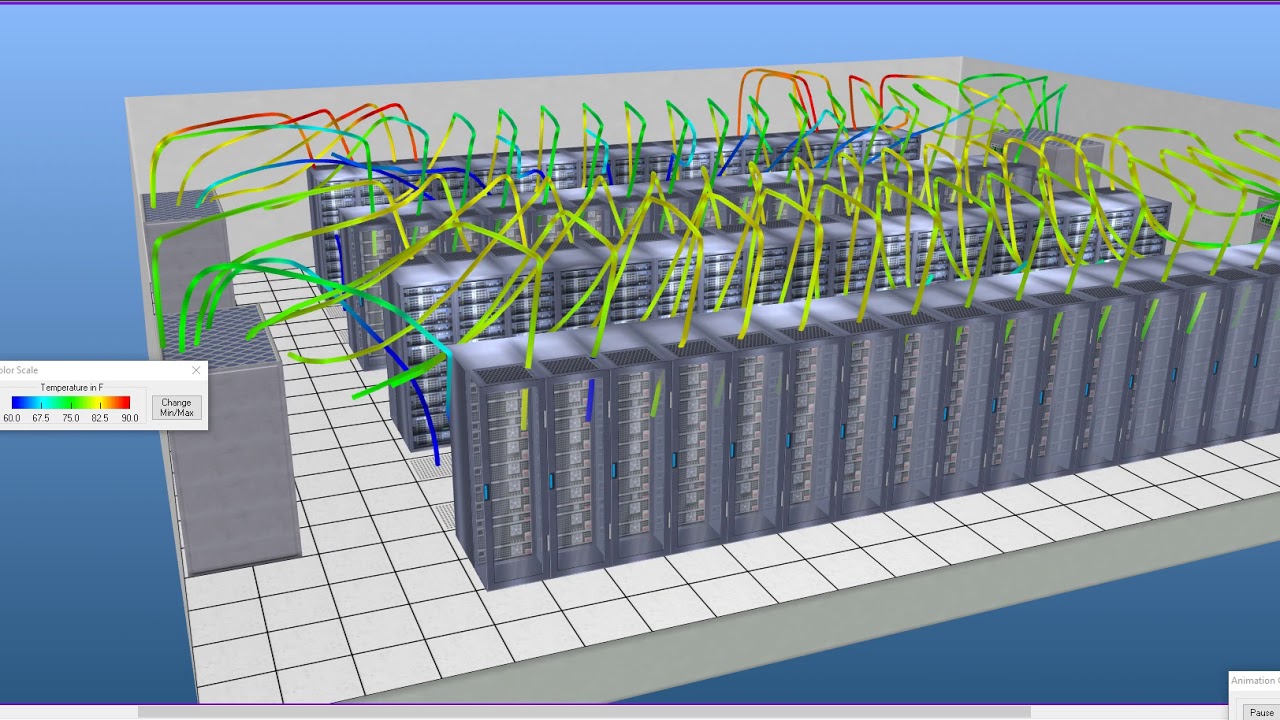This screenshot has height=720, width=1280.
Task: Click the Change Min/Max button
Action: pyautogui.click(x=177, y=407)
